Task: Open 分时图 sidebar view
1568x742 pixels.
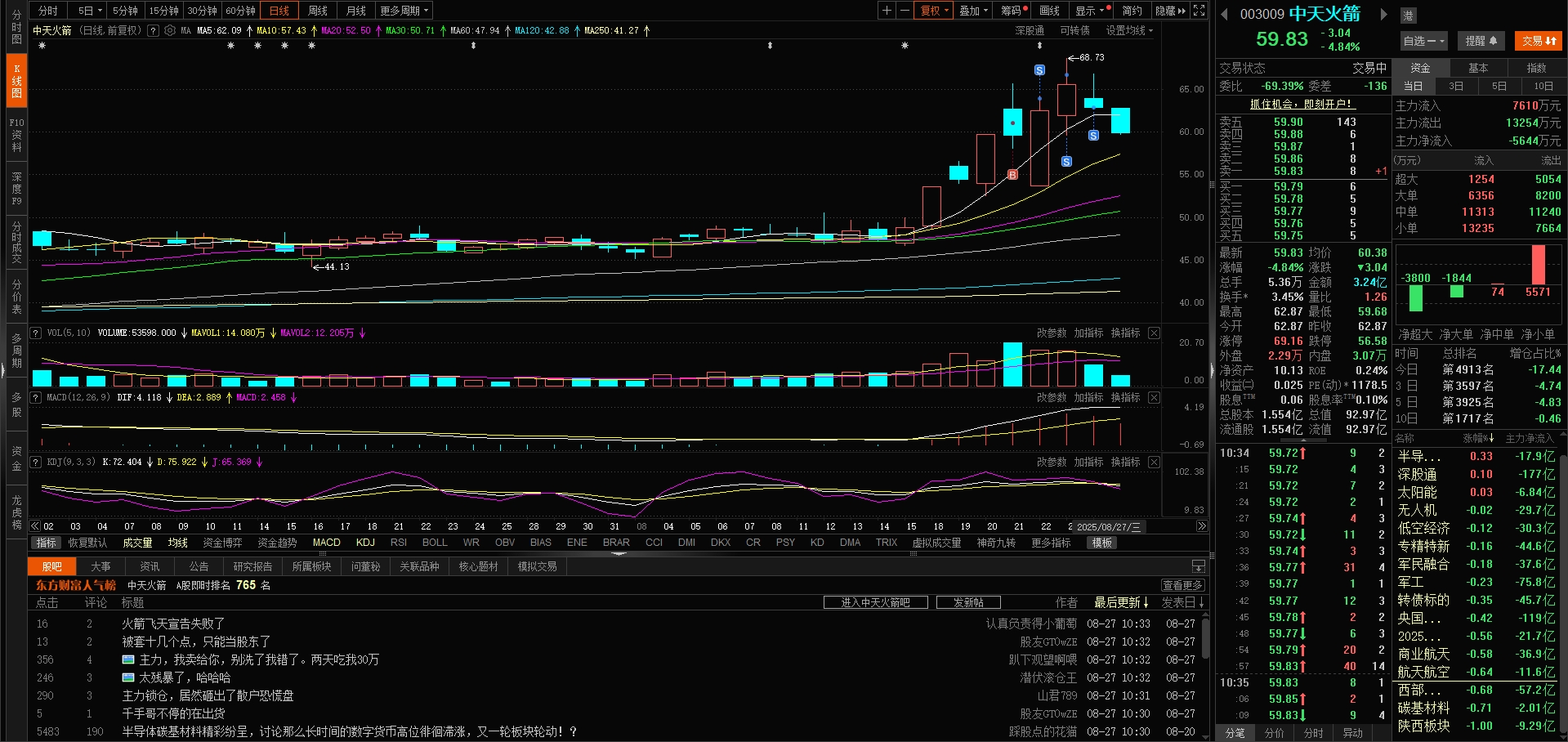Action: click(16, 27)
